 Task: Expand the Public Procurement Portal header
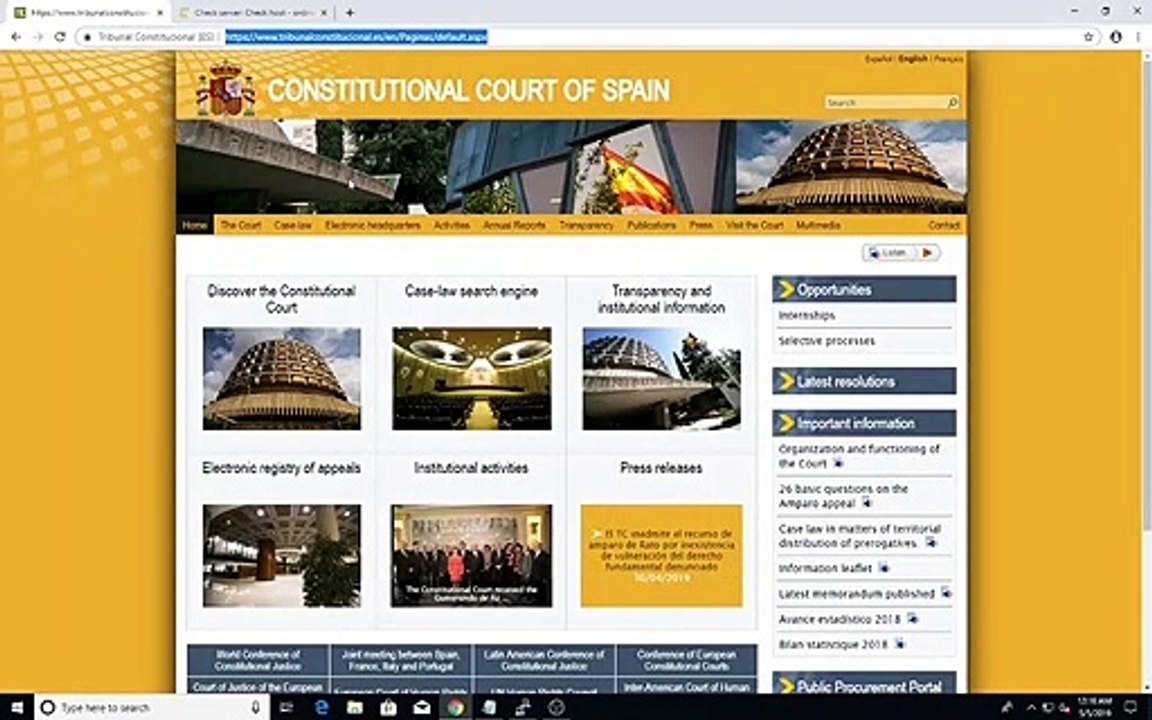click(x=864, y=683)
